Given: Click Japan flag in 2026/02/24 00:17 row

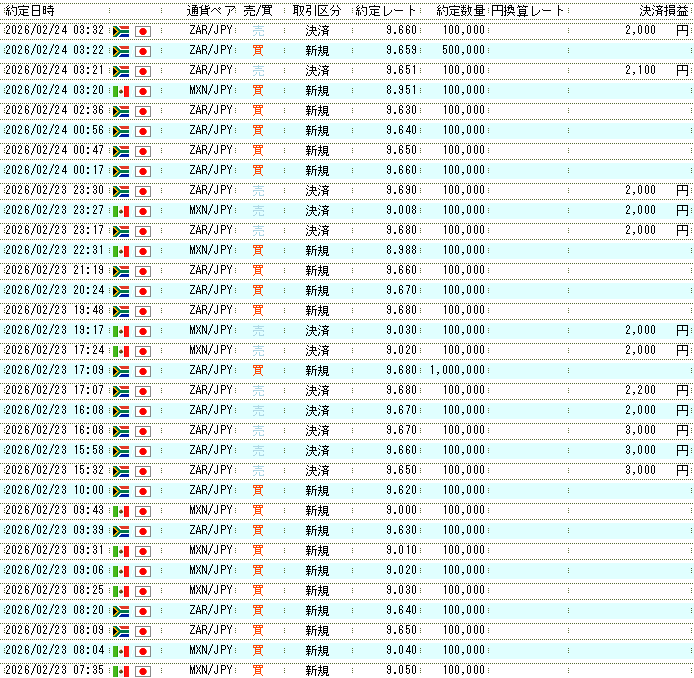Looking at the screenshot, I should coord(142,171).
